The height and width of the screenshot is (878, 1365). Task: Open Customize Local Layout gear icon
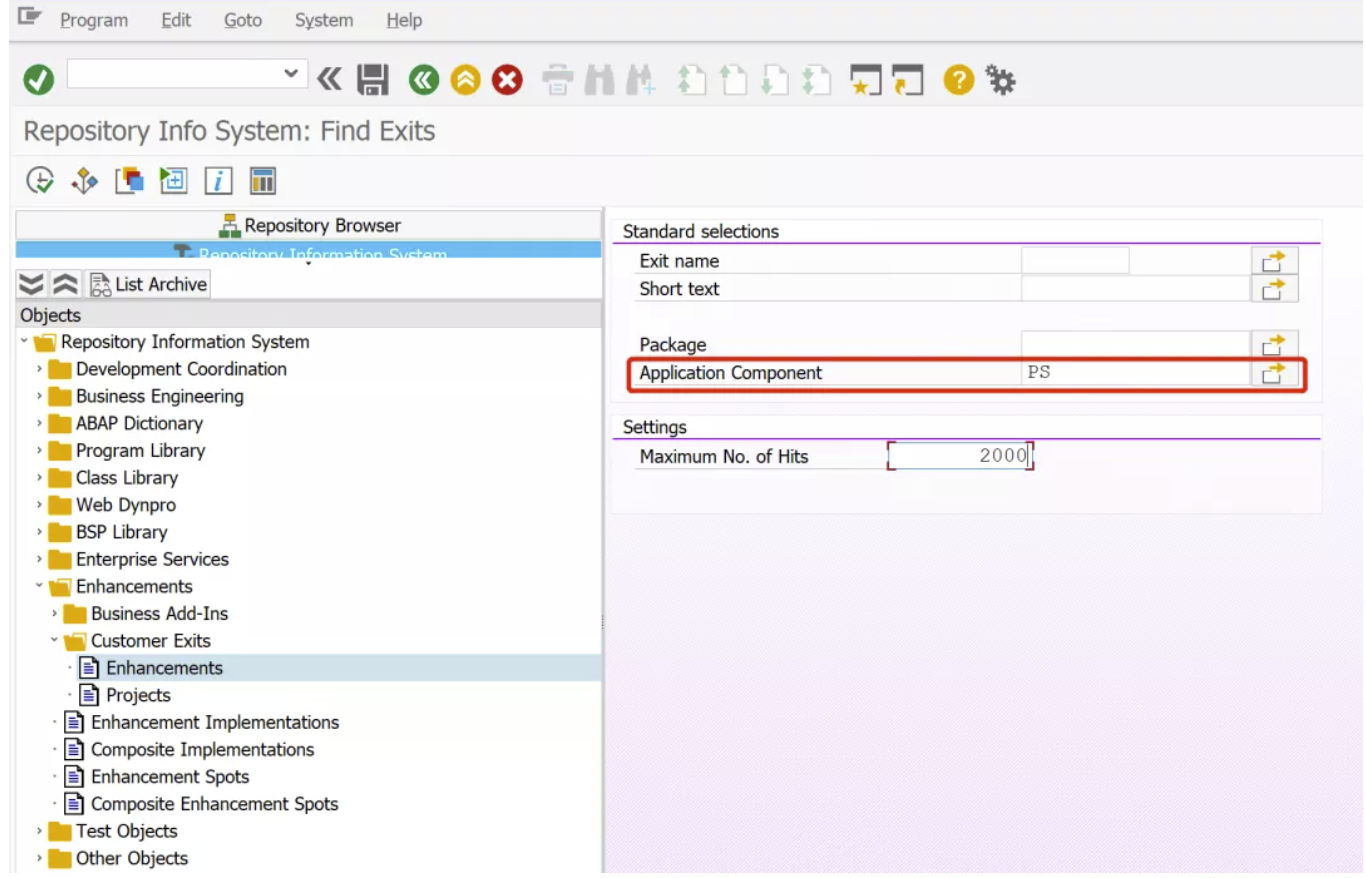[1000, 80]
